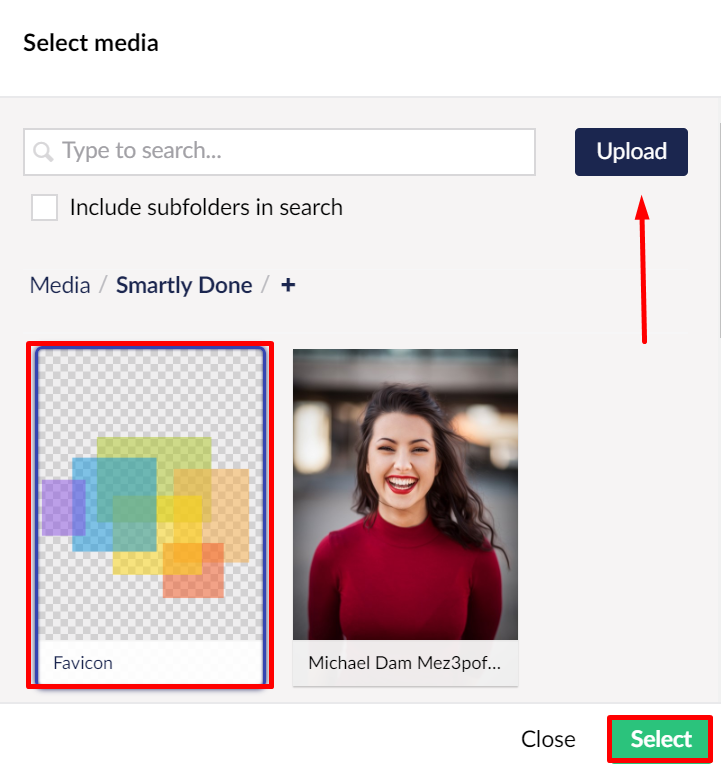This screenshot has width=721, height=773.
Task: Focus the 'Type to search...' field
Action: [x=279, y=152]
